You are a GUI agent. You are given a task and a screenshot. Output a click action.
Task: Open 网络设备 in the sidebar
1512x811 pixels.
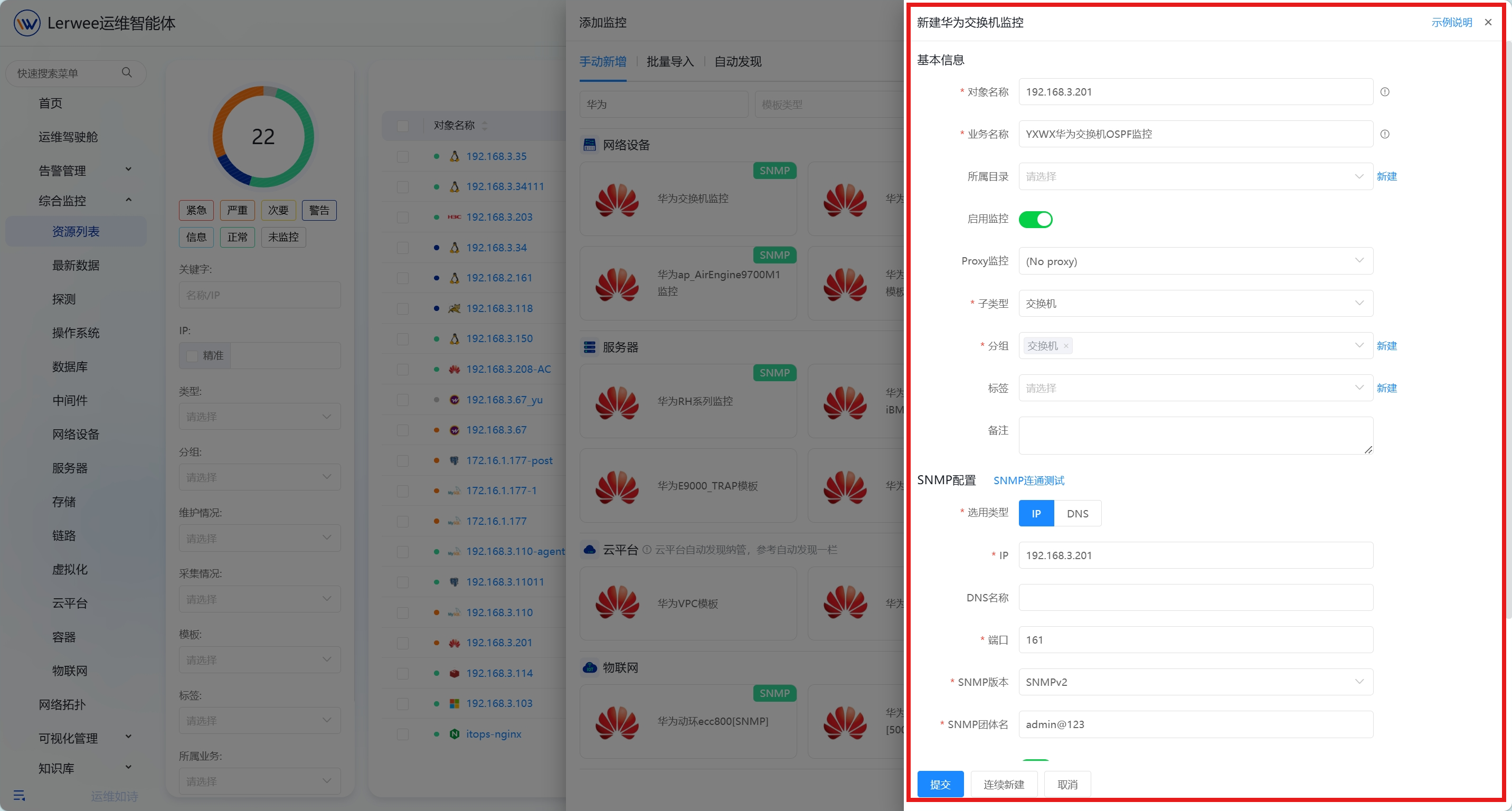pos(75,434)
